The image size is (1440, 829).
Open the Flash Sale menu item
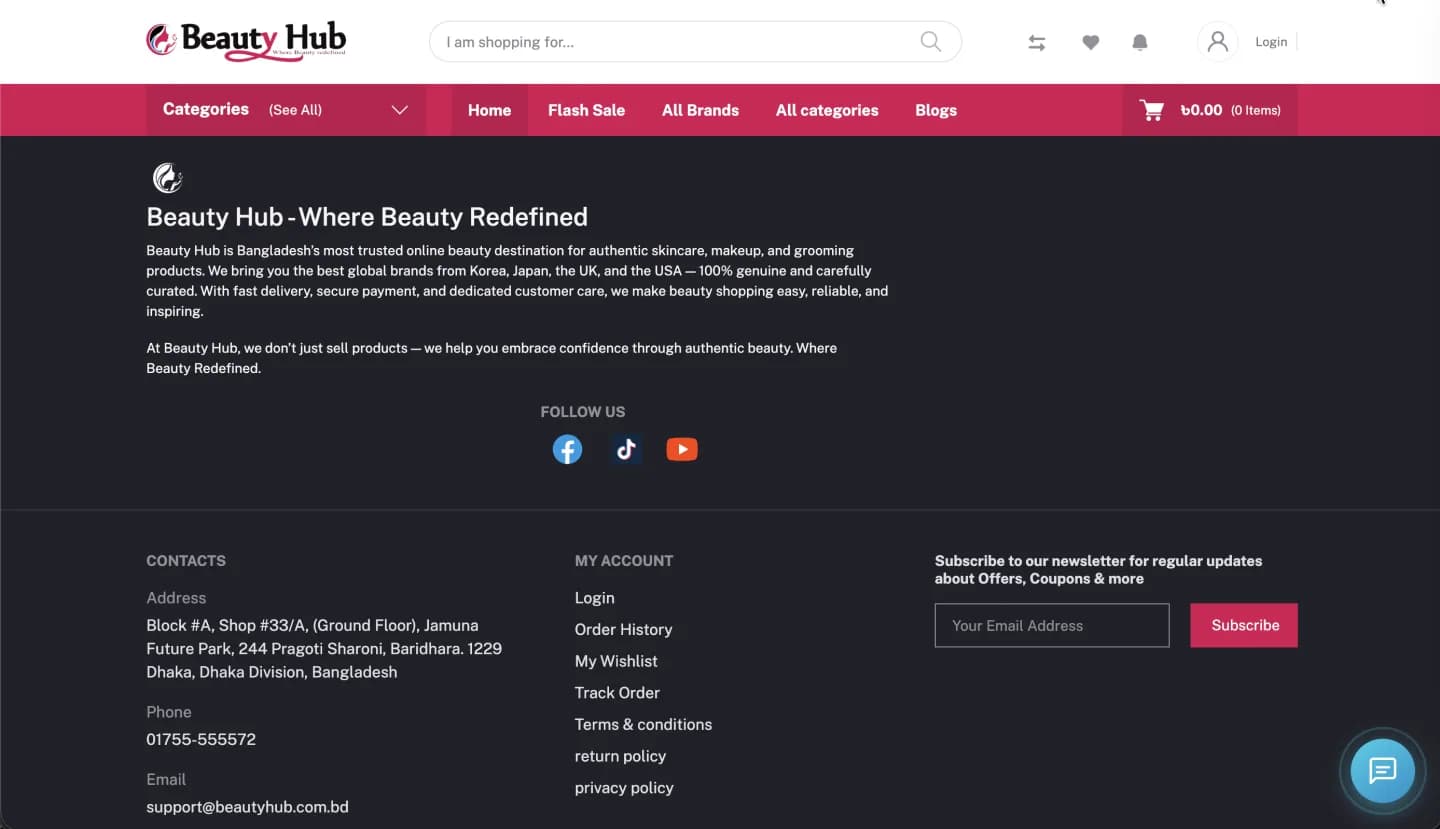pos(586,110)
